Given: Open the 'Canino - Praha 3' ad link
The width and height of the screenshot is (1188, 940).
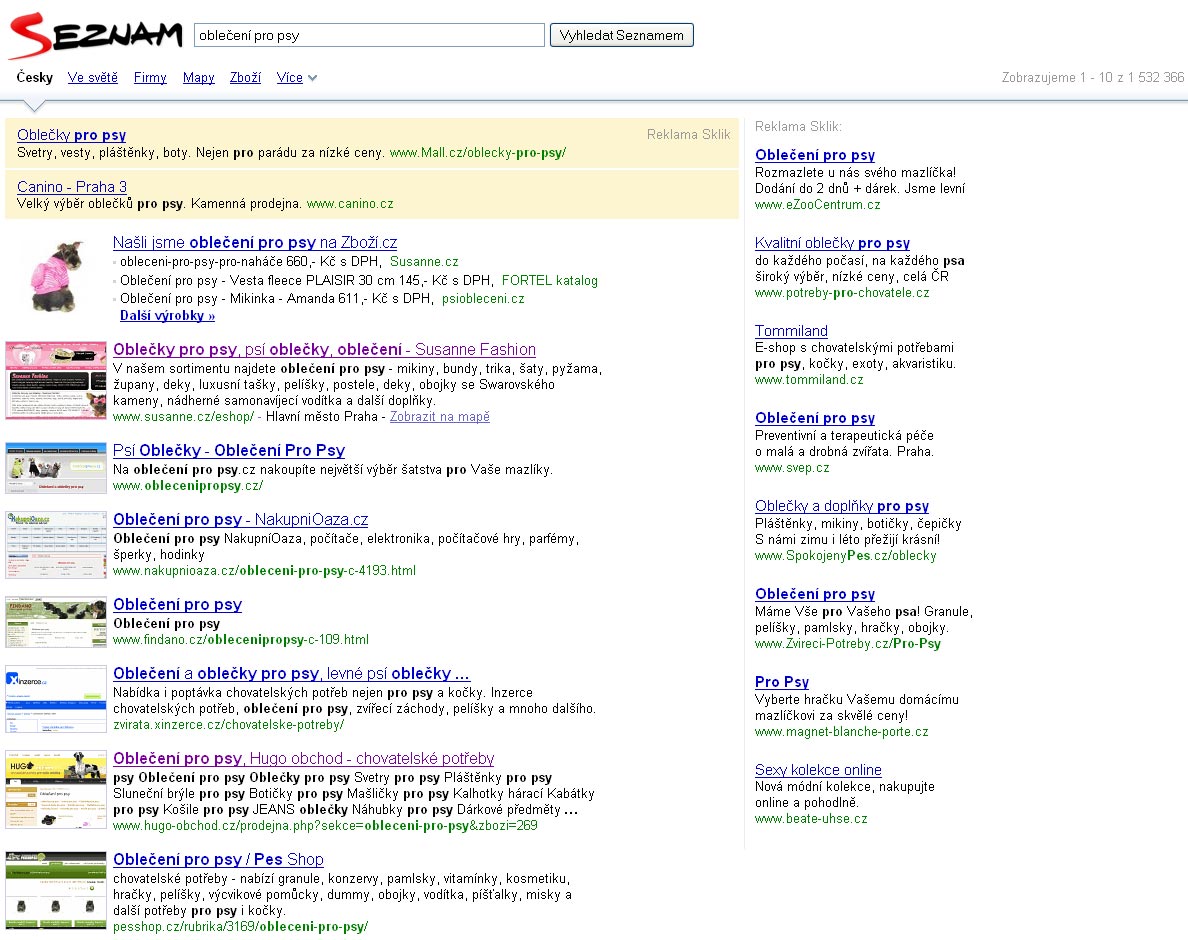Looking at the screenshot, I should [x=72, y=186].
